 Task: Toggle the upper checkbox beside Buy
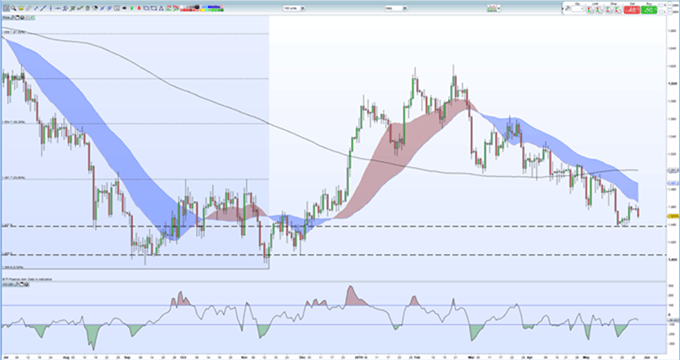(x=661, y=5)
